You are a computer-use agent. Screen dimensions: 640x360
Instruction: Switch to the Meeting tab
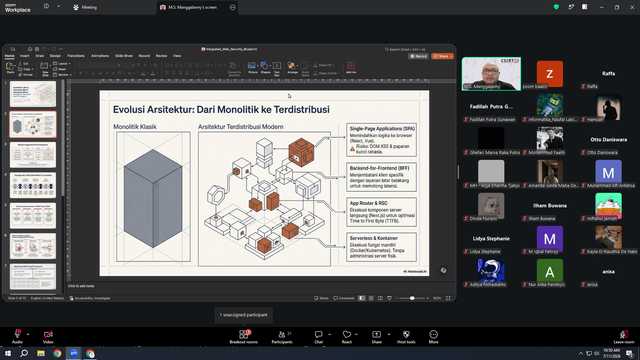tap(85, 7)
